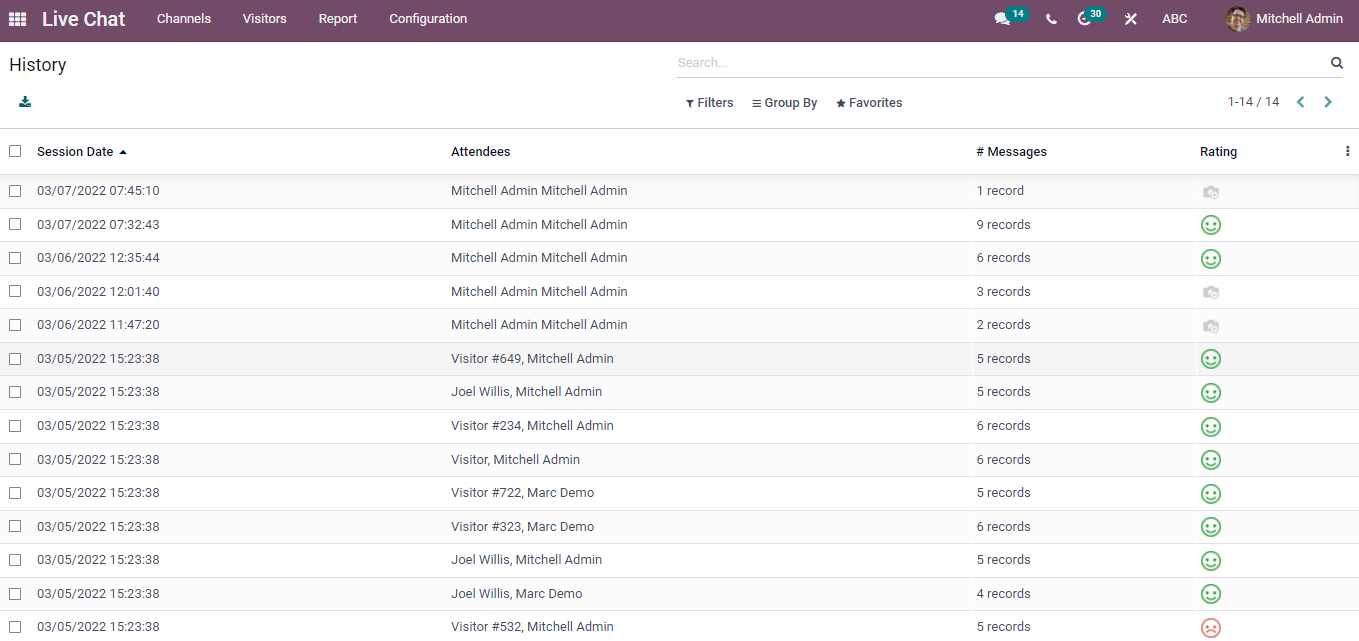Open the apps grid home menu
1359x641 pixels.
tap(17, 19)
